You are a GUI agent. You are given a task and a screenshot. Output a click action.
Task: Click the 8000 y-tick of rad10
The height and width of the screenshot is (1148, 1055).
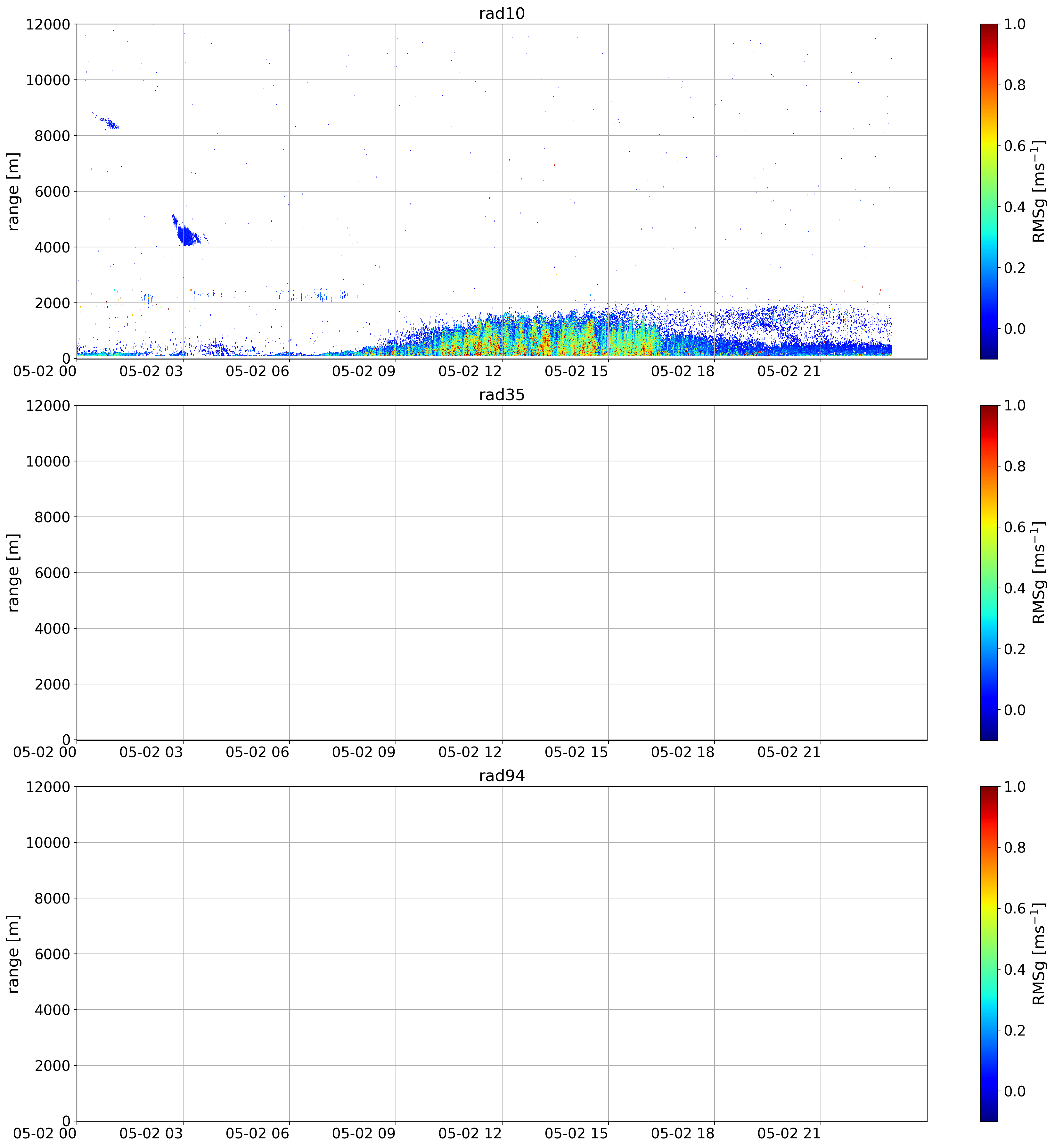[x=52, y=136]
